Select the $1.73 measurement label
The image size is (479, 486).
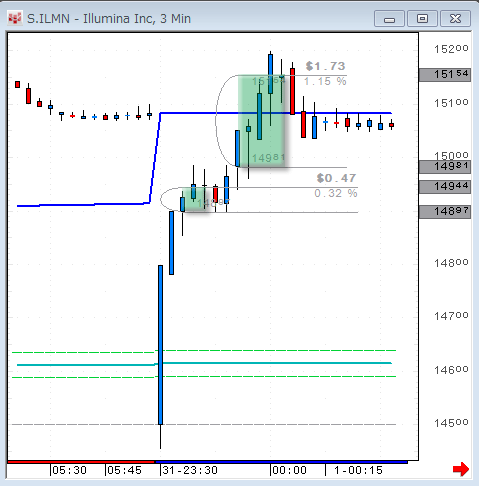[x=325, y=66]
